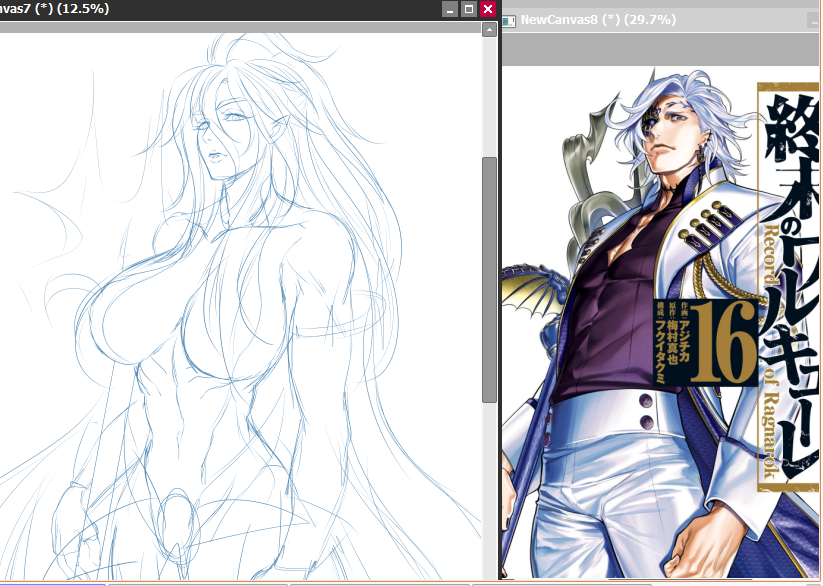Click the blue line sketch canvas
This screenshot has width=823, height=586.
pyautogui.click(x=240, y=307)
